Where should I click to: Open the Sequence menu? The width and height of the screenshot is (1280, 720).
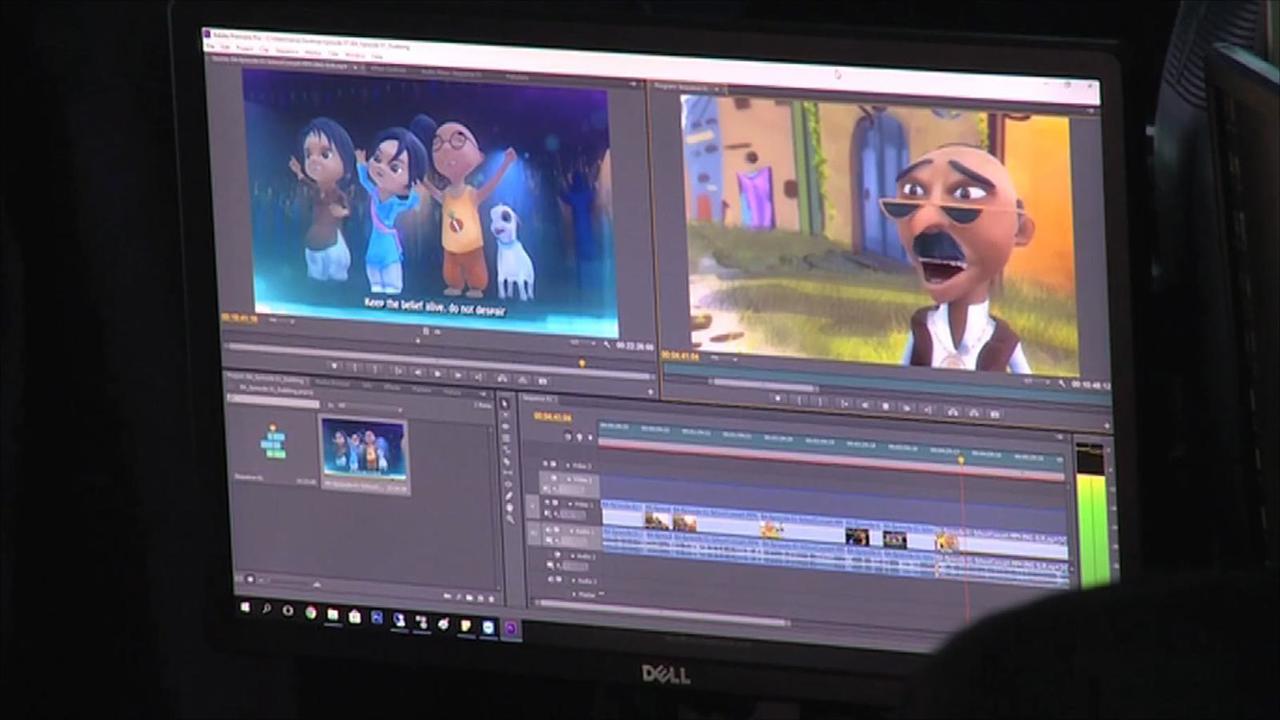coord(287,51)
